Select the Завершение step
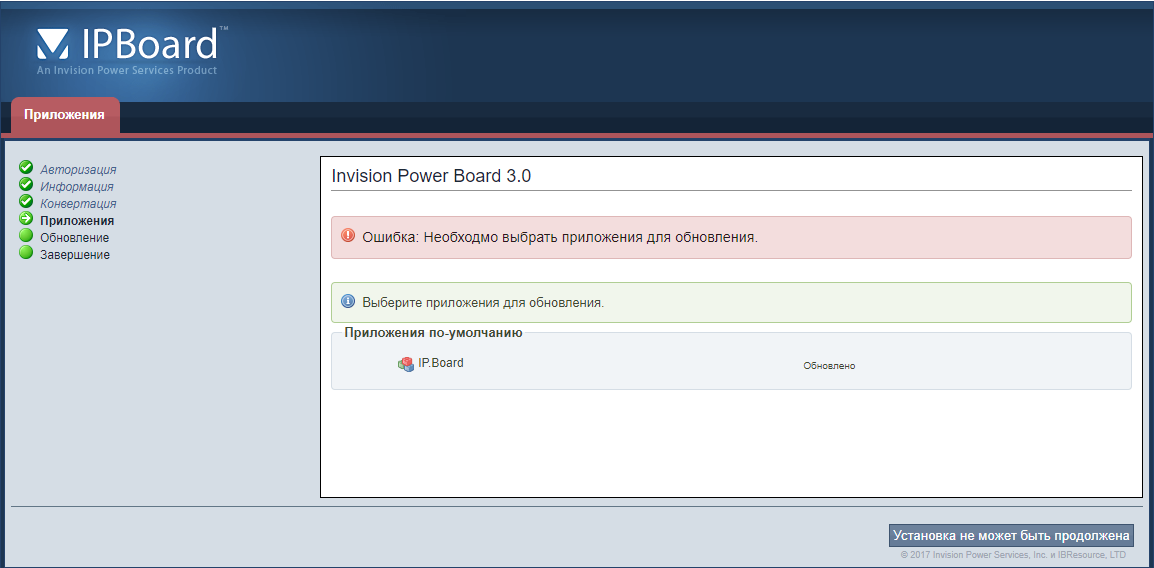The image size is (1154, 568). point(75,255)
